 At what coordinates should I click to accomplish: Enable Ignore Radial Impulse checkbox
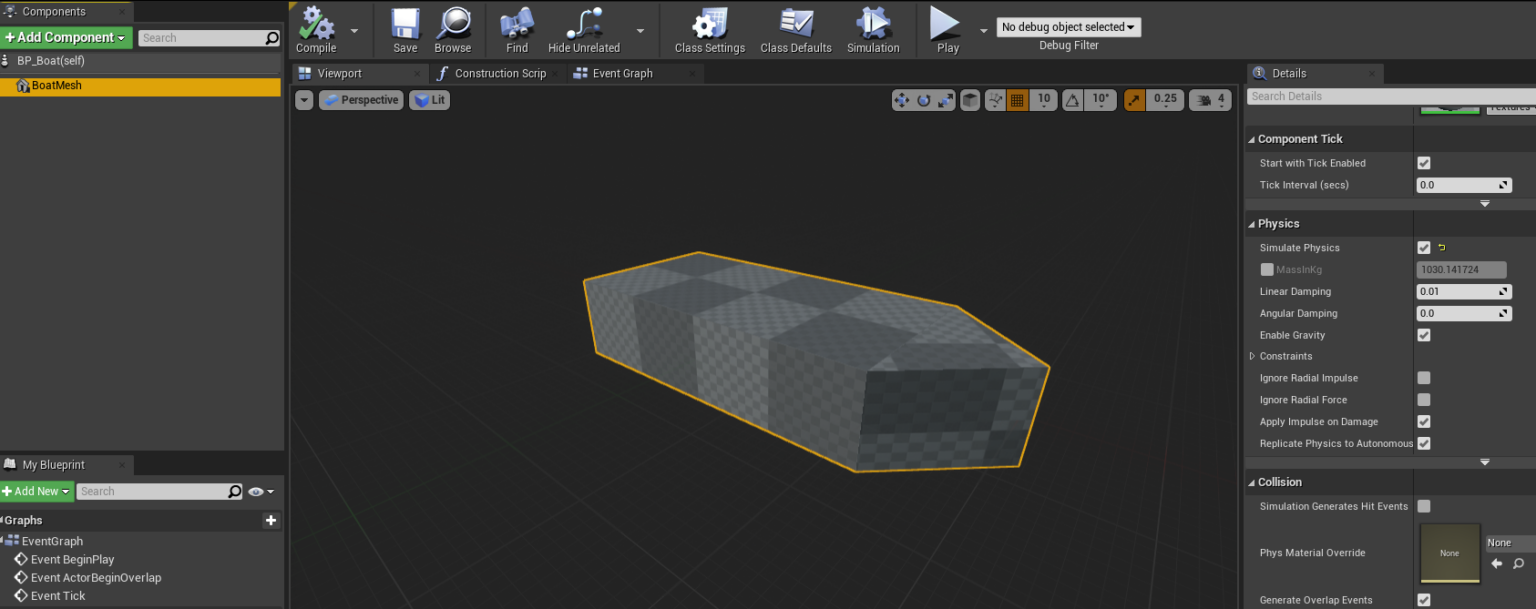pyautogui.click(x=1424, y=378)
